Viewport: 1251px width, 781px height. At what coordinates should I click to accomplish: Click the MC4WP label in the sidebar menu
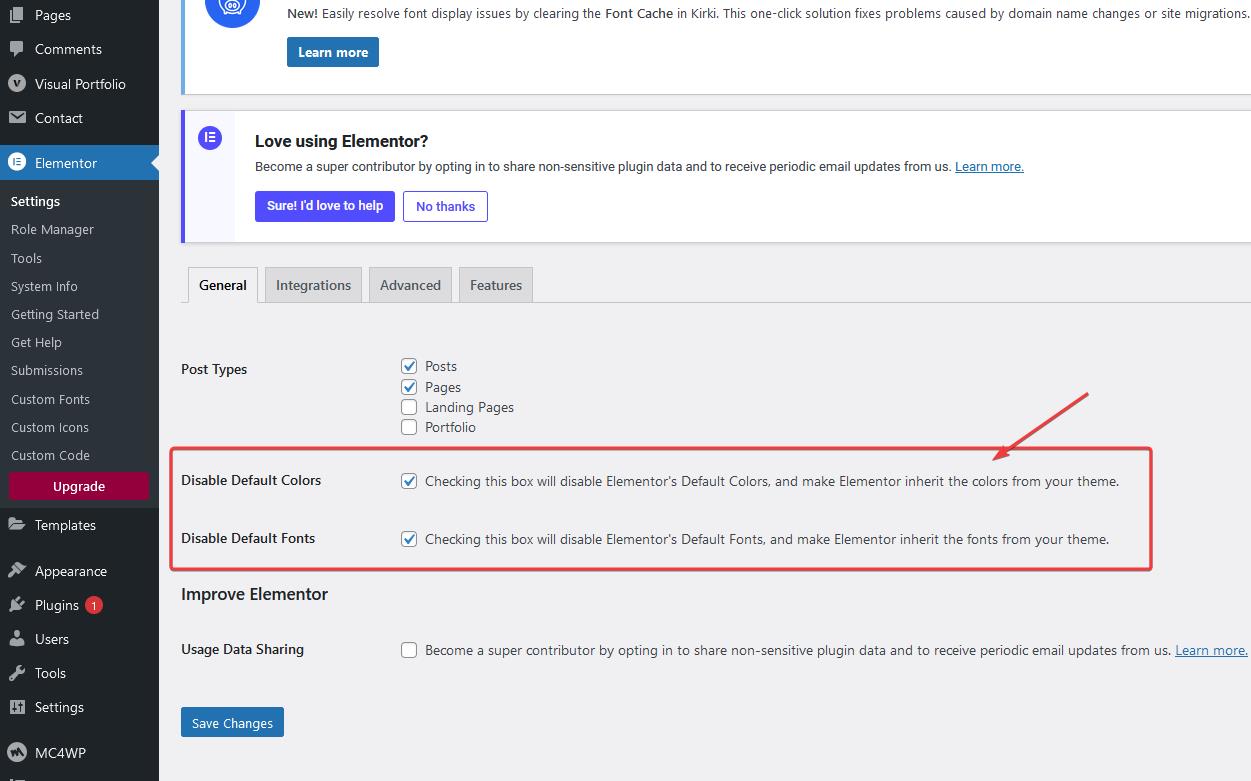[x=60, y=753]
